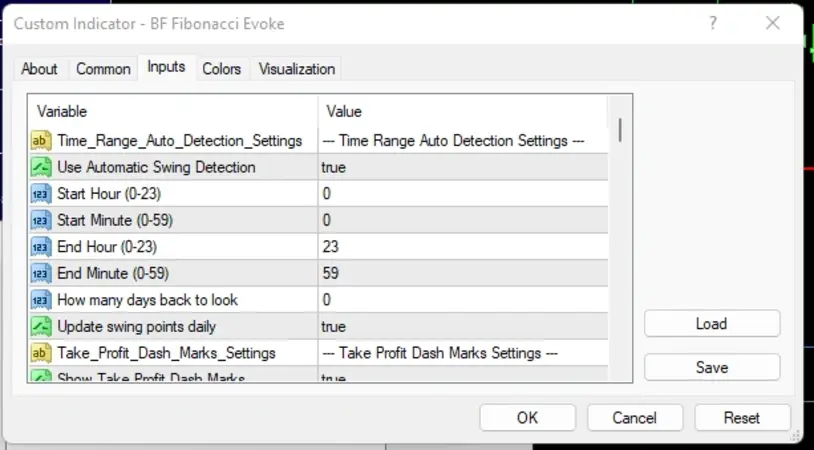Go to the Visualization tab
Screen dimensions: 814x450
click(x=297, y=69)
